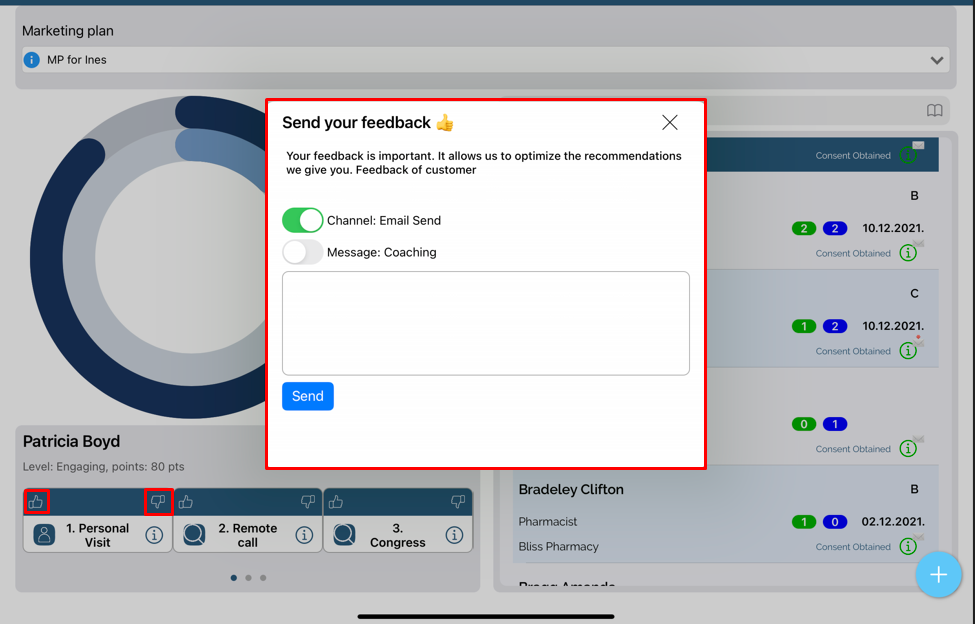
Task: Click the info icon beside Bradeley Clifton
Action: click(908, 546)
